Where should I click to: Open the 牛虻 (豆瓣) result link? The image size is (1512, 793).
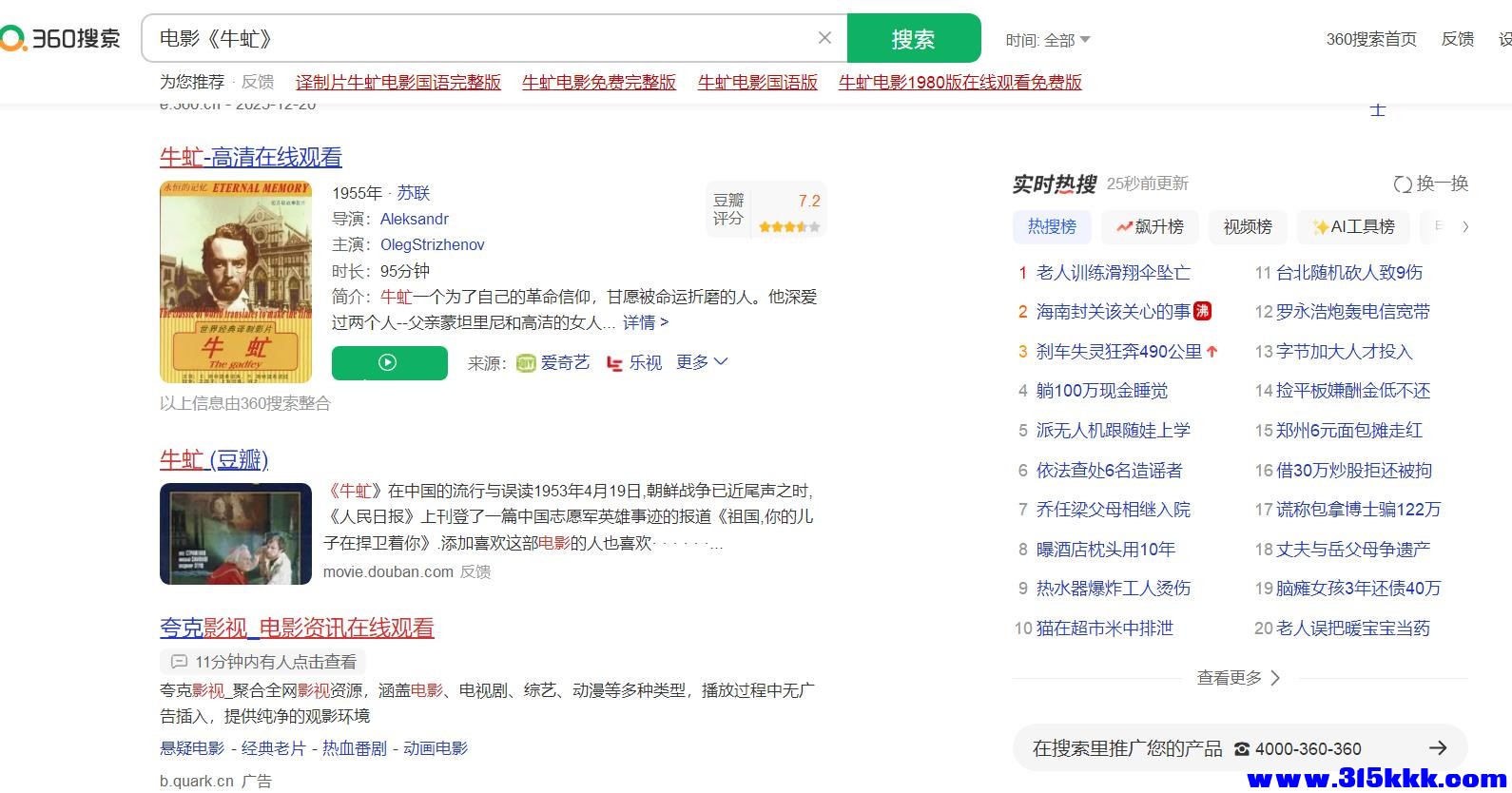tap(214, 460)
